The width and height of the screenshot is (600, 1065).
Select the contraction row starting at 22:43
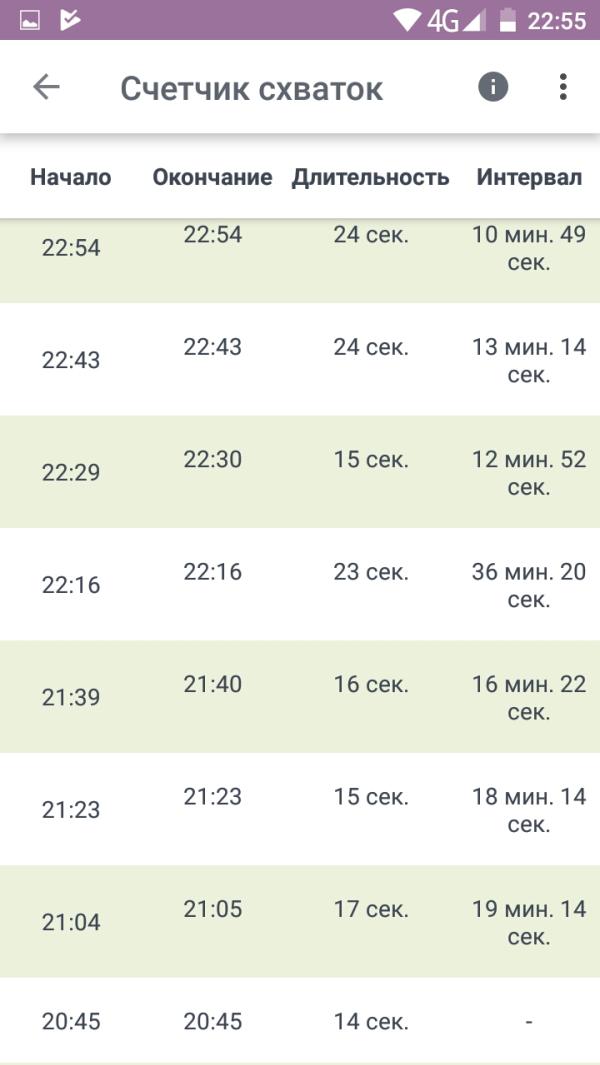(300, 359)
